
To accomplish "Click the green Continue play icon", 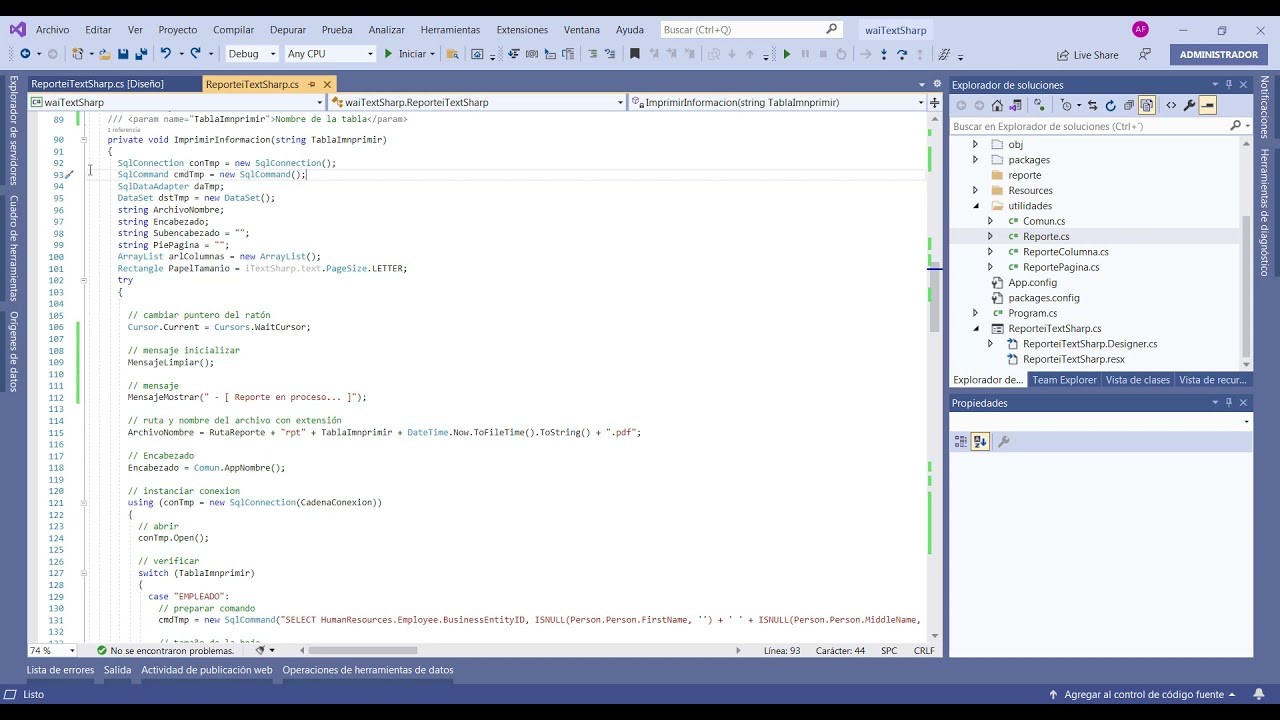I will tap(786, 54).
